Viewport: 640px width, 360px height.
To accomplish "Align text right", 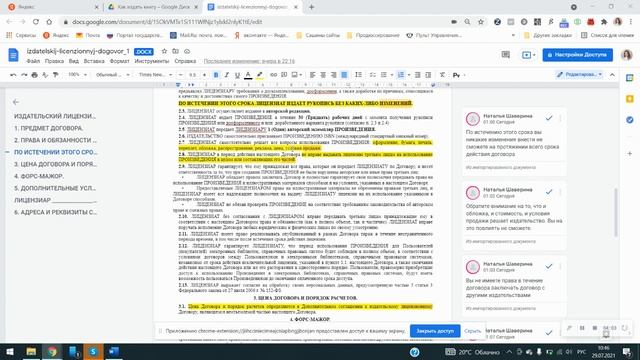I will 334,75.
